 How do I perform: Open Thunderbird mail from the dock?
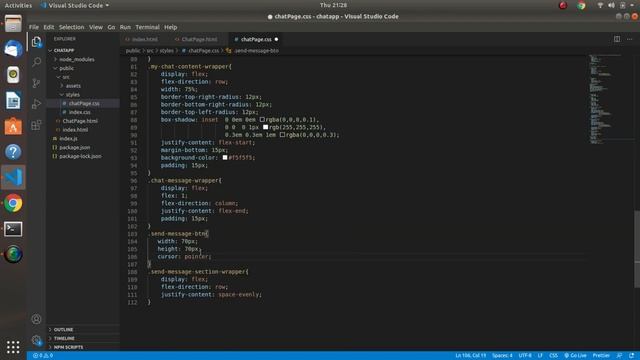click(13, 49)
